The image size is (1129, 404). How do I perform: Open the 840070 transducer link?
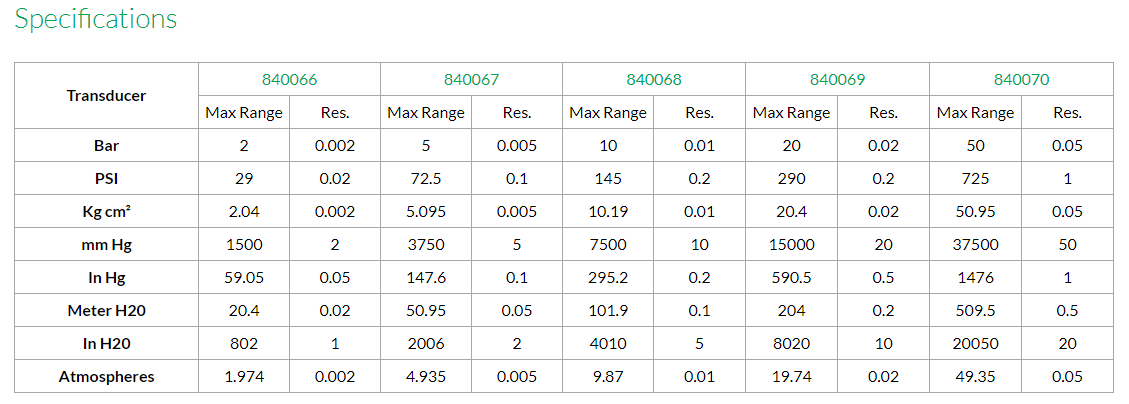click(x=1021, y=80)
